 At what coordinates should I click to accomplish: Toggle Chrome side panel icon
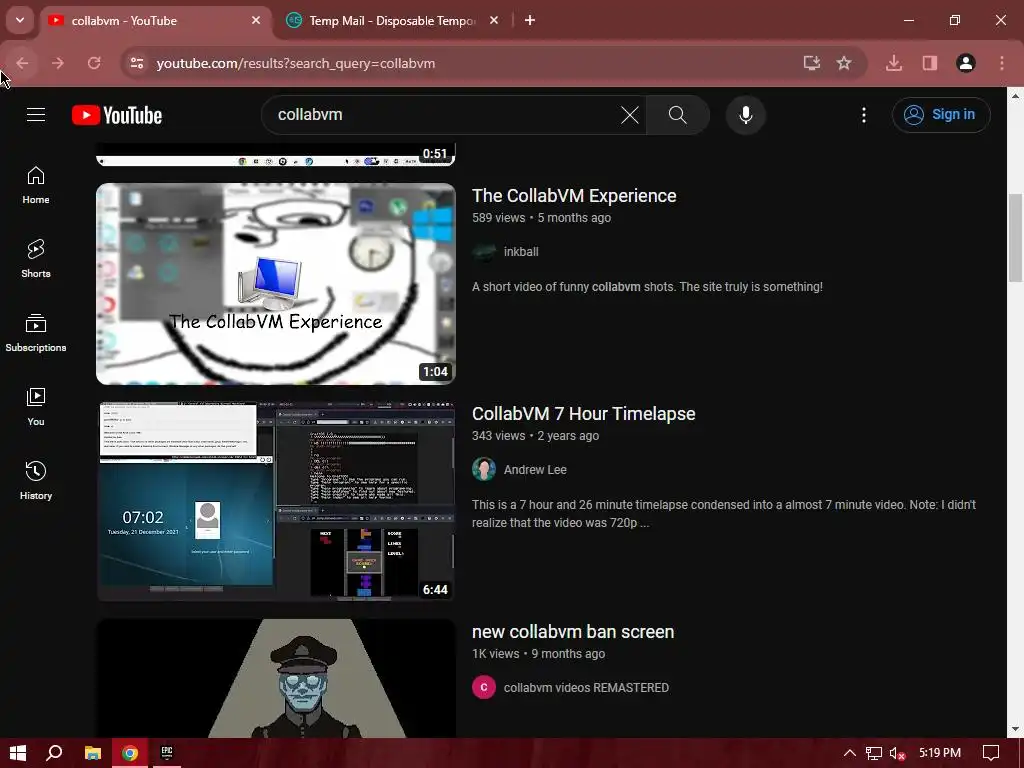coord(930,63)
